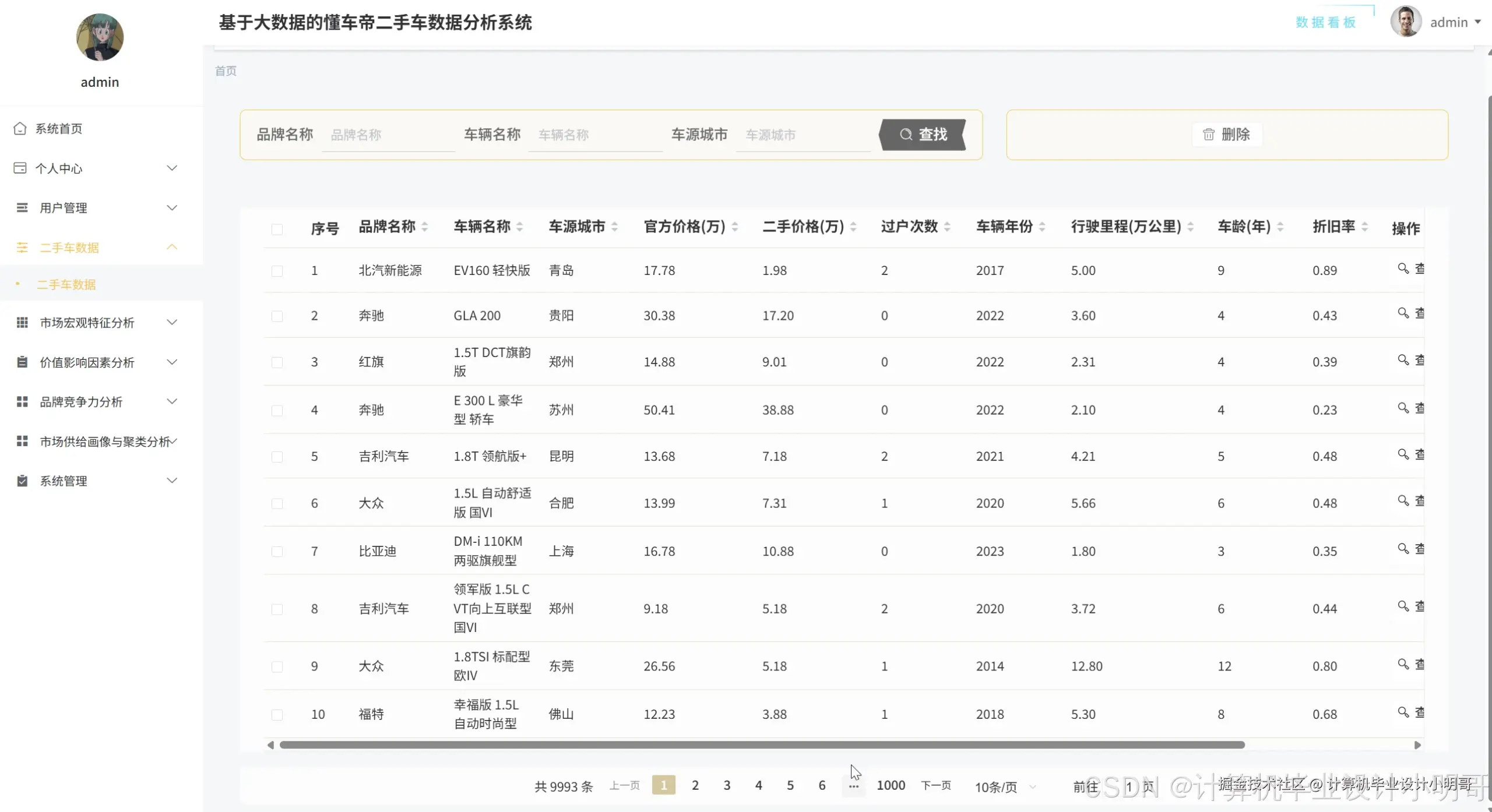Viewport: 1492px width, 812px height.
Task: Check the checkbox for the 奔驰 E 300 L row
Action: (x=278, y=409)
